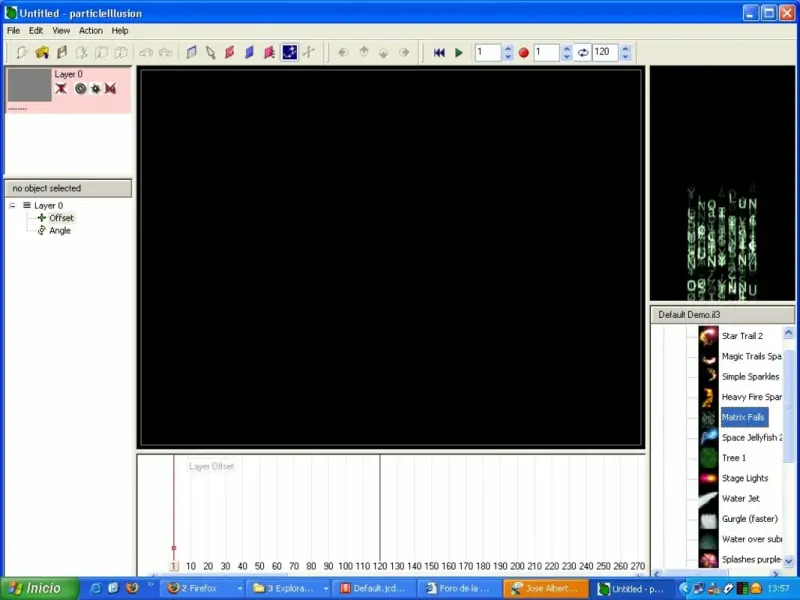800x600 pixels.
Task: Toggle the Show Particles starfield icon
Action: tap(289, 52)
